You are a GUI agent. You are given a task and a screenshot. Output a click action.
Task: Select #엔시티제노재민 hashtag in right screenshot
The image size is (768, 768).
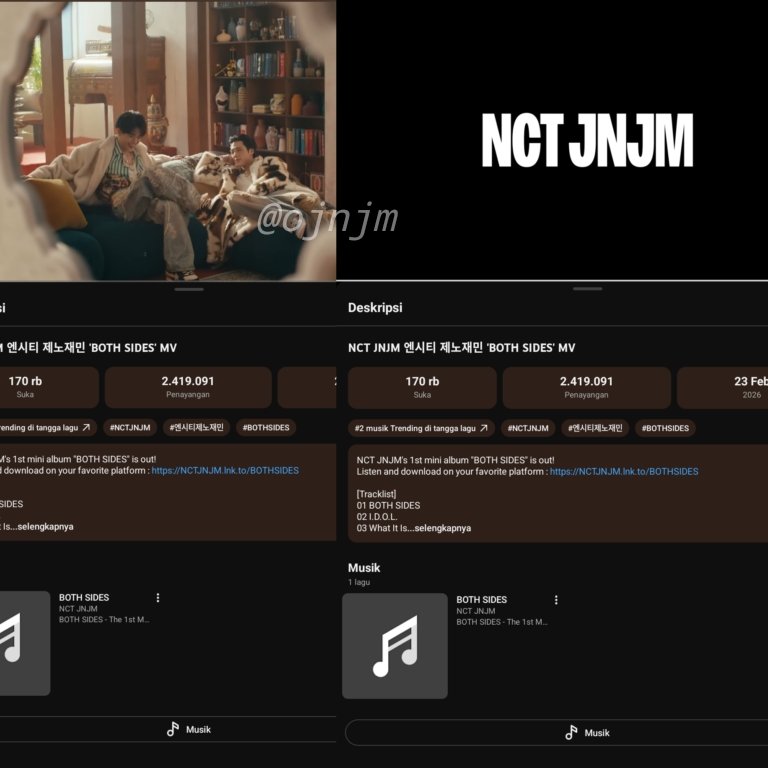click(595, 428)
